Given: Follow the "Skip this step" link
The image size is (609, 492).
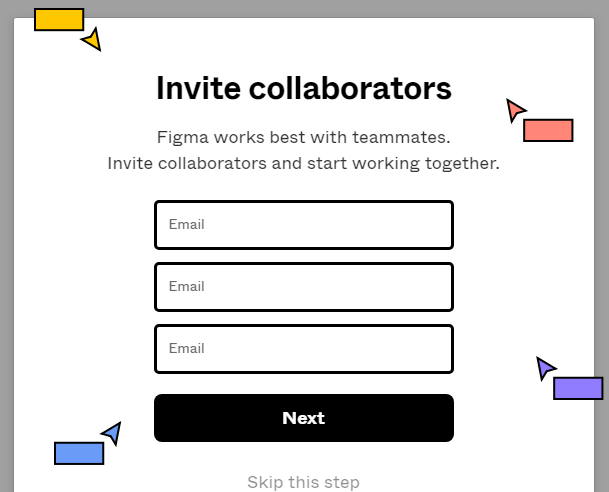Looking at the screenshot, I should 303,482.
